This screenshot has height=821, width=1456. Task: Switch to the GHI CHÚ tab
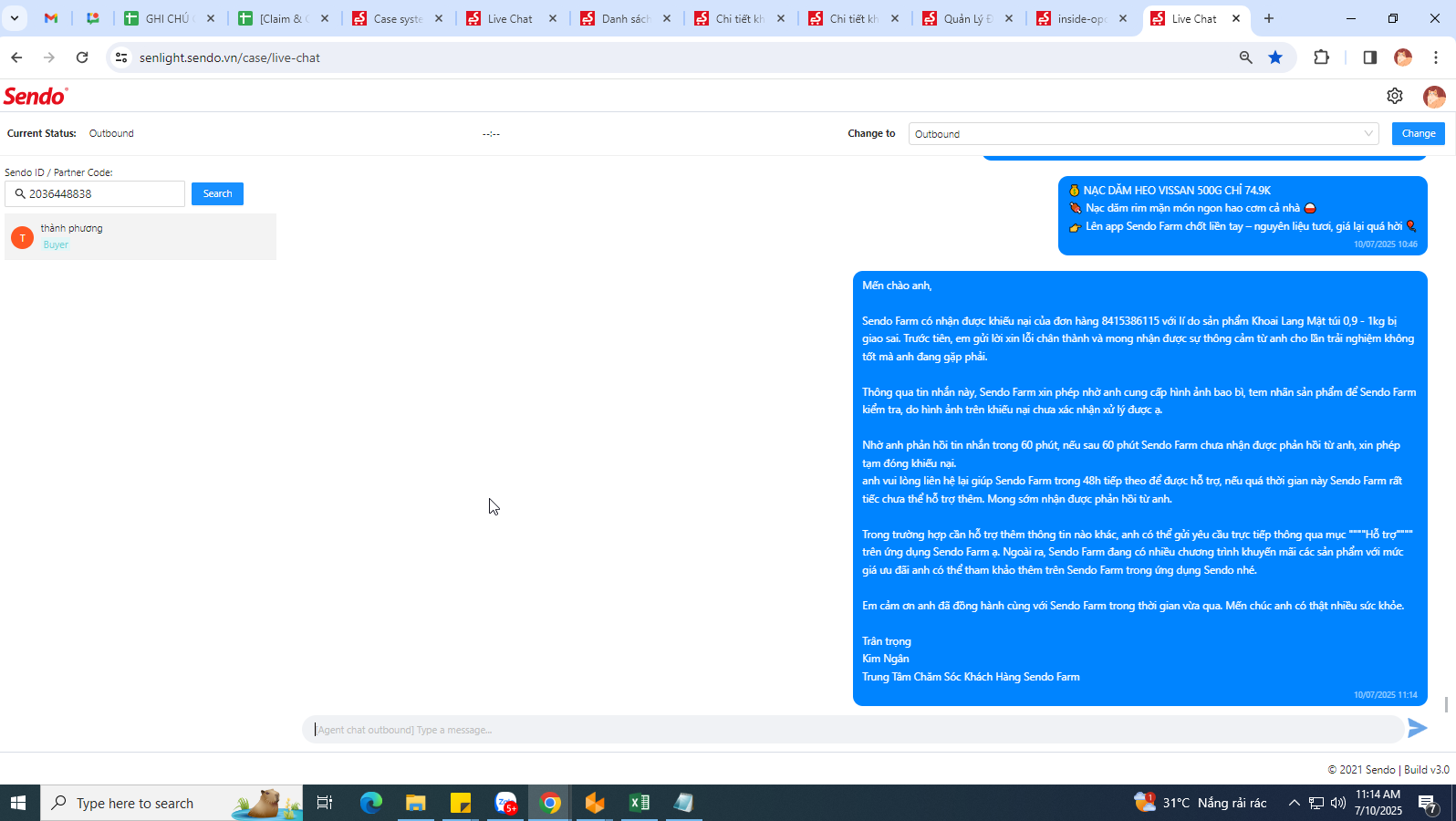tap(170, 18)
